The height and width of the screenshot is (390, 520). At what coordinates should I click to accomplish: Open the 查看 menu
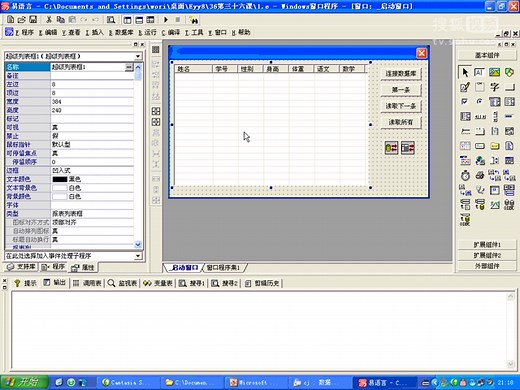[x=71, y=32]
